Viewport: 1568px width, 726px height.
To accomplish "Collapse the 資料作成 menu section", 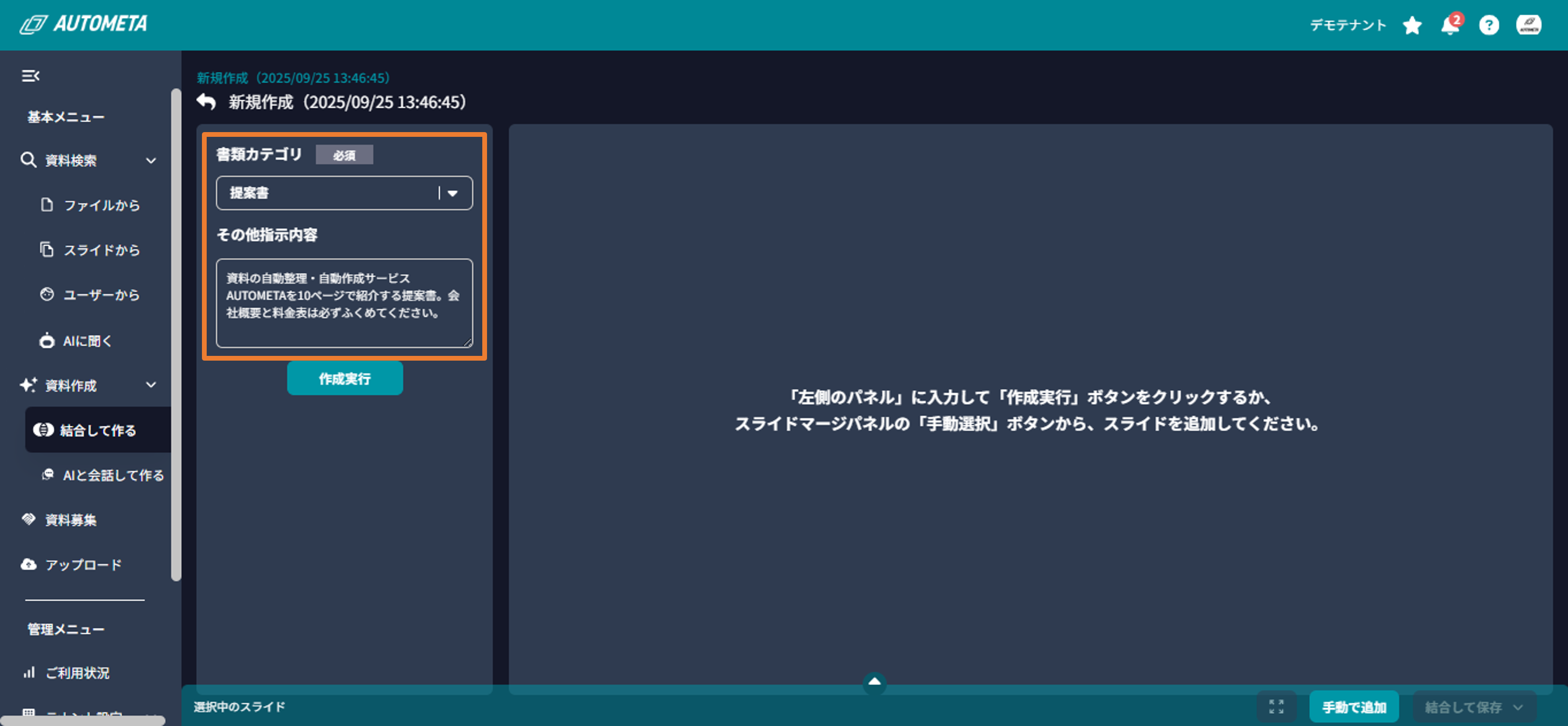I will [x=151, y=385].
